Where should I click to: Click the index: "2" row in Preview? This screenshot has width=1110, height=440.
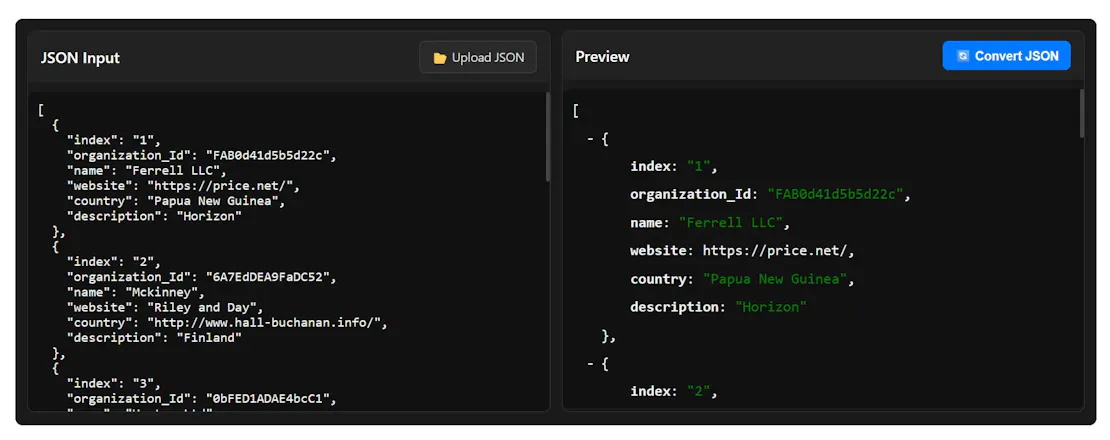tap(675, 391)
